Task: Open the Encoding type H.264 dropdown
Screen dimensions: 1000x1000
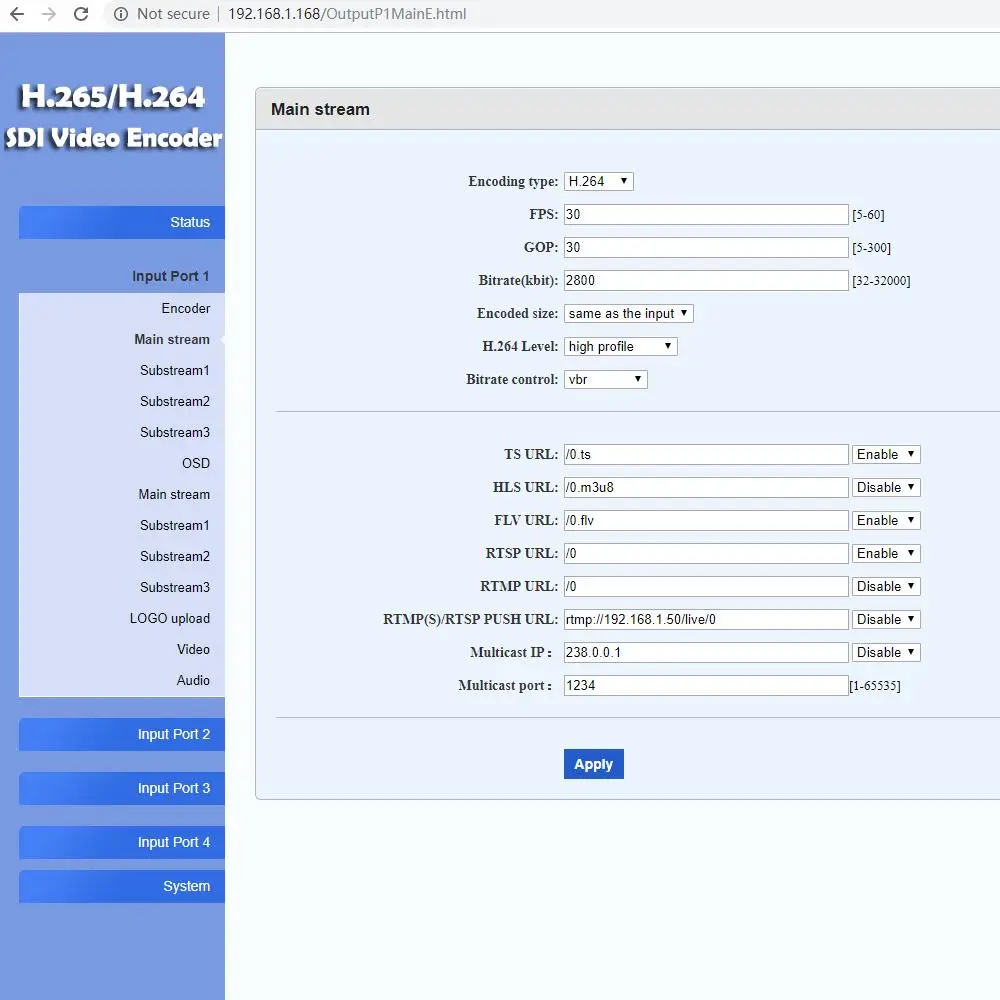Action: 598,181
